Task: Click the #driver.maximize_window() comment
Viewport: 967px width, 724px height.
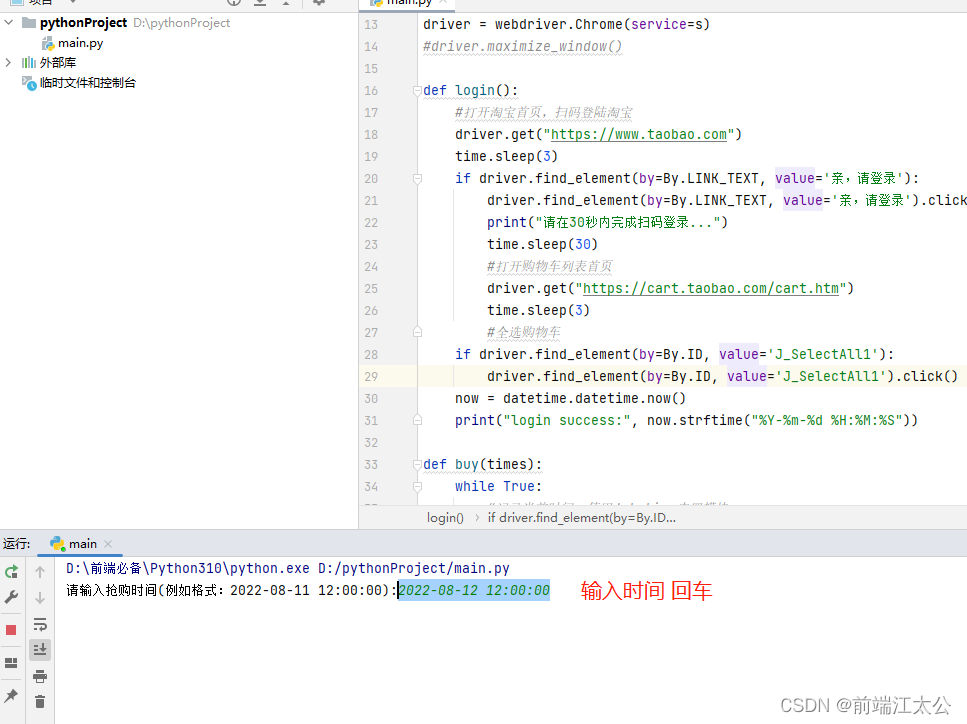Action: tap(522, 47)
